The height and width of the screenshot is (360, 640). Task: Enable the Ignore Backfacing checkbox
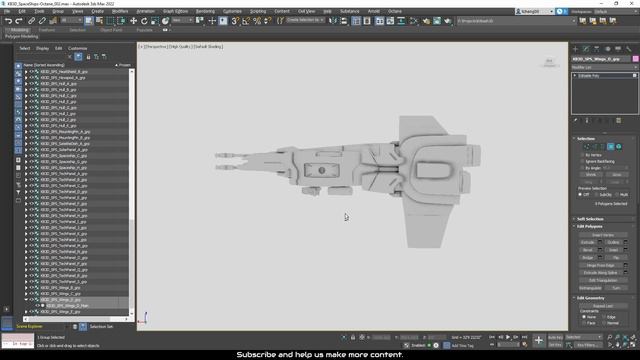582,162
